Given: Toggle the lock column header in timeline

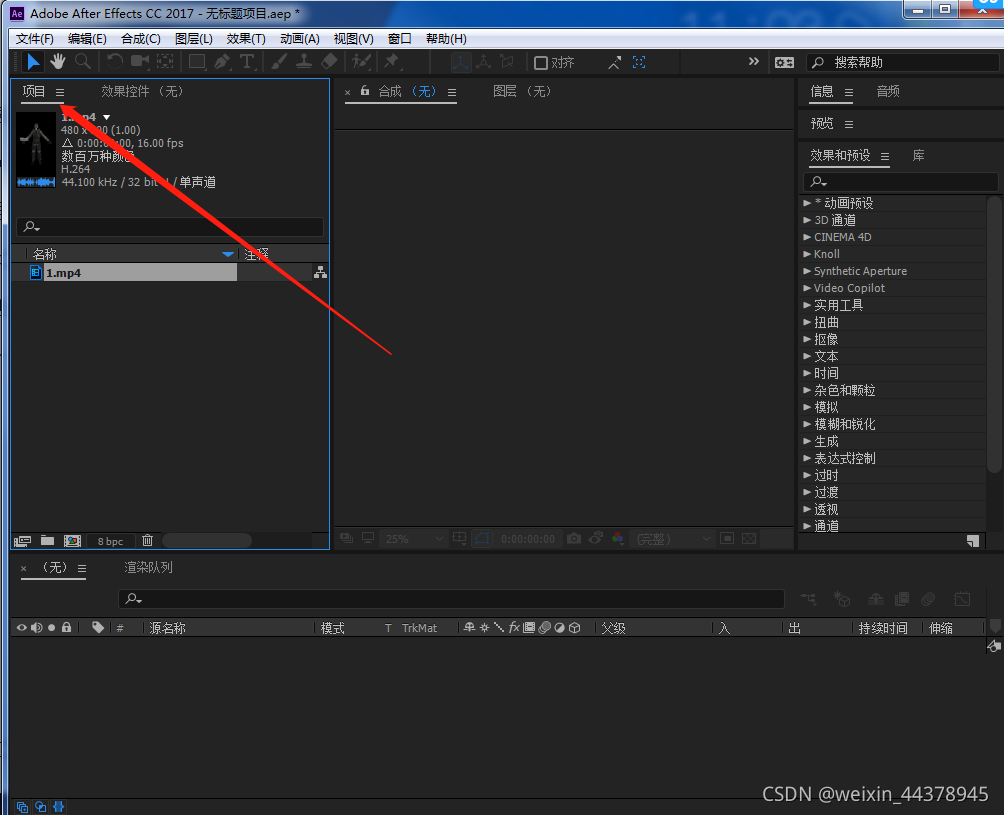Looking at the screenshot, I should click(x=67, y=628).
